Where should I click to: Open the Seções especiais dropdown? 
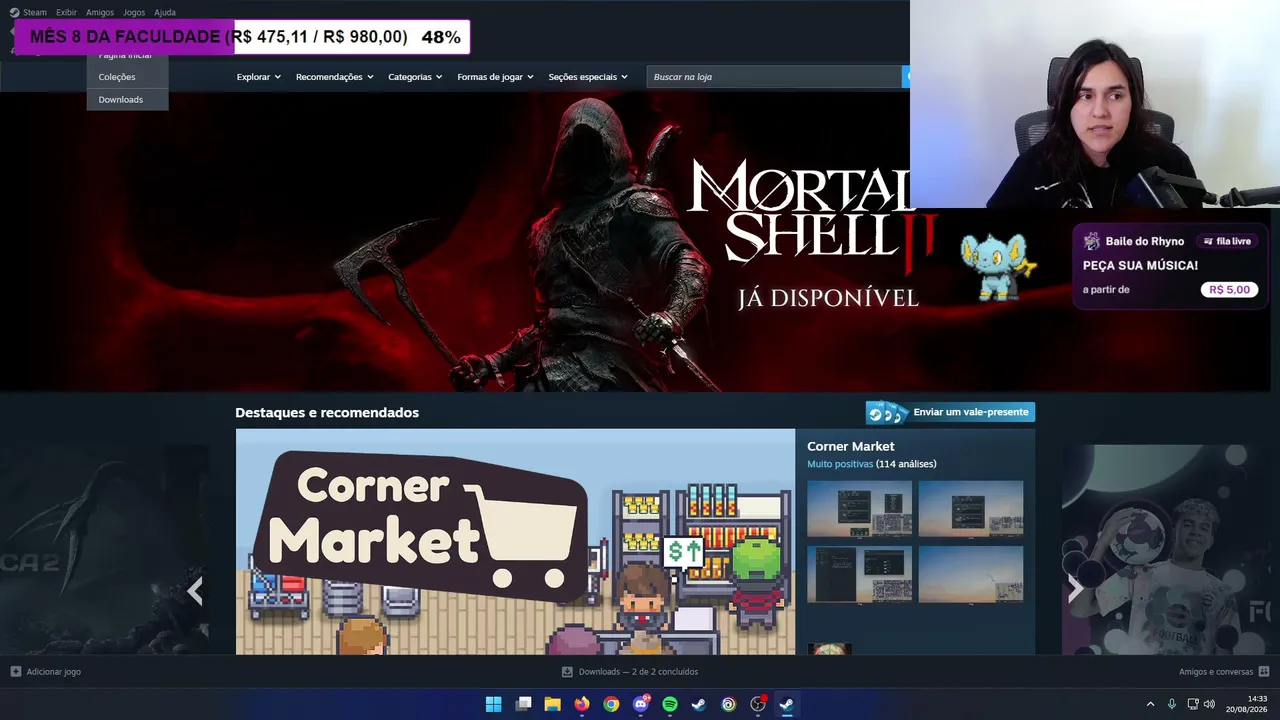pyautogui.click(x=588, y=77)
